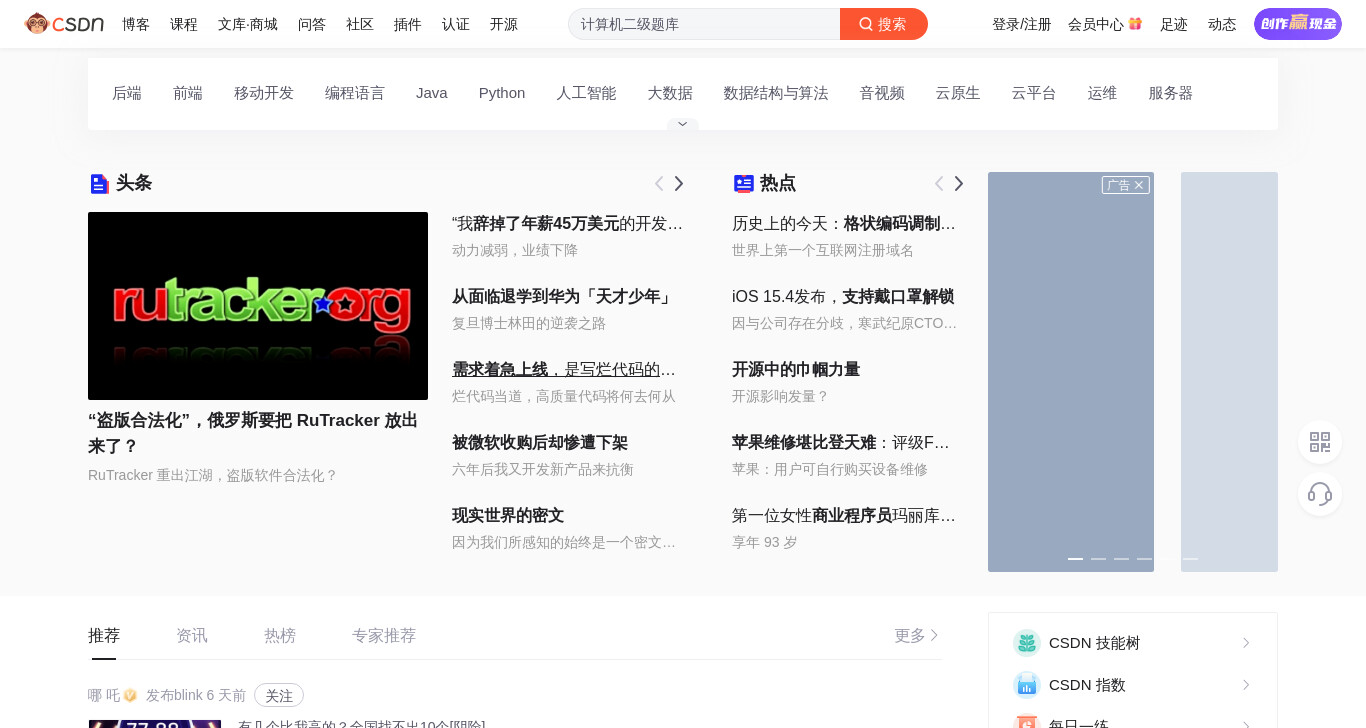Select the Python category
The image size is (1366, 728).
(502, 93)
